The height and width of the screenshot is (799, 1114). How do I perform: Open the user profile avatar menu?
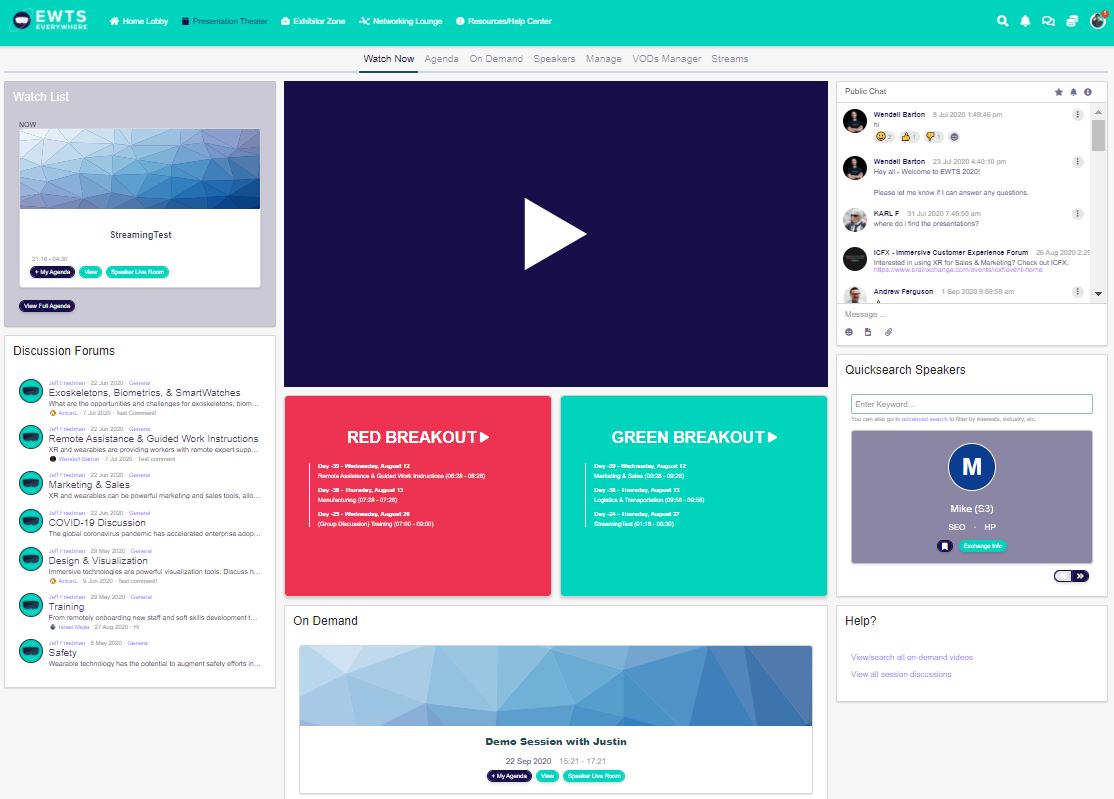[x=1098, y=21]
